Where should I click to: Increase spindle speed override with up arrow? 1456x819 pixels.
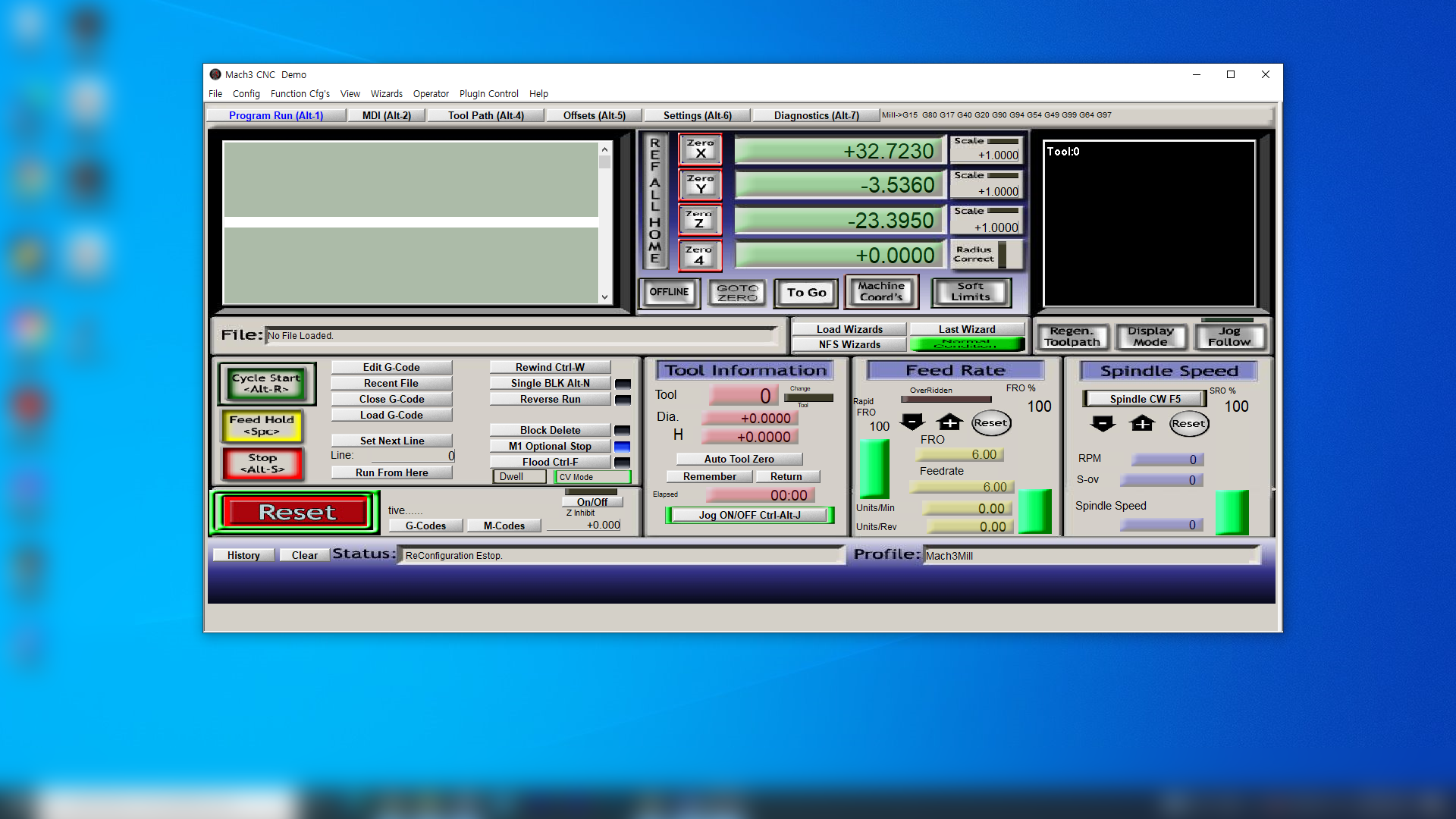pyautogui.click(x=1142, y=423)
